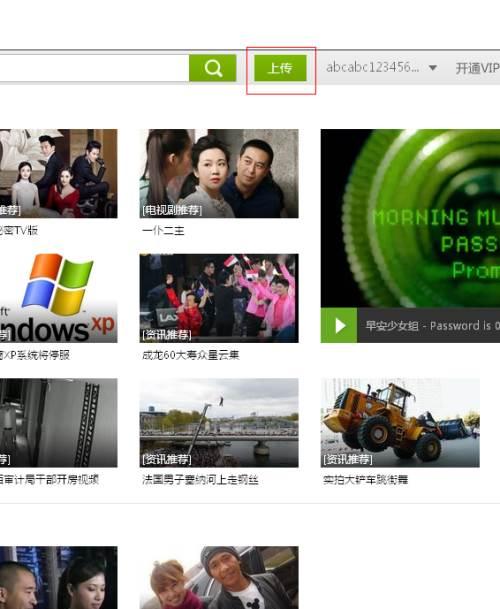Click the 法国男子塞纳河上走钢丝 title link
The height and width of the screenshot is (609, 500).
200,480
